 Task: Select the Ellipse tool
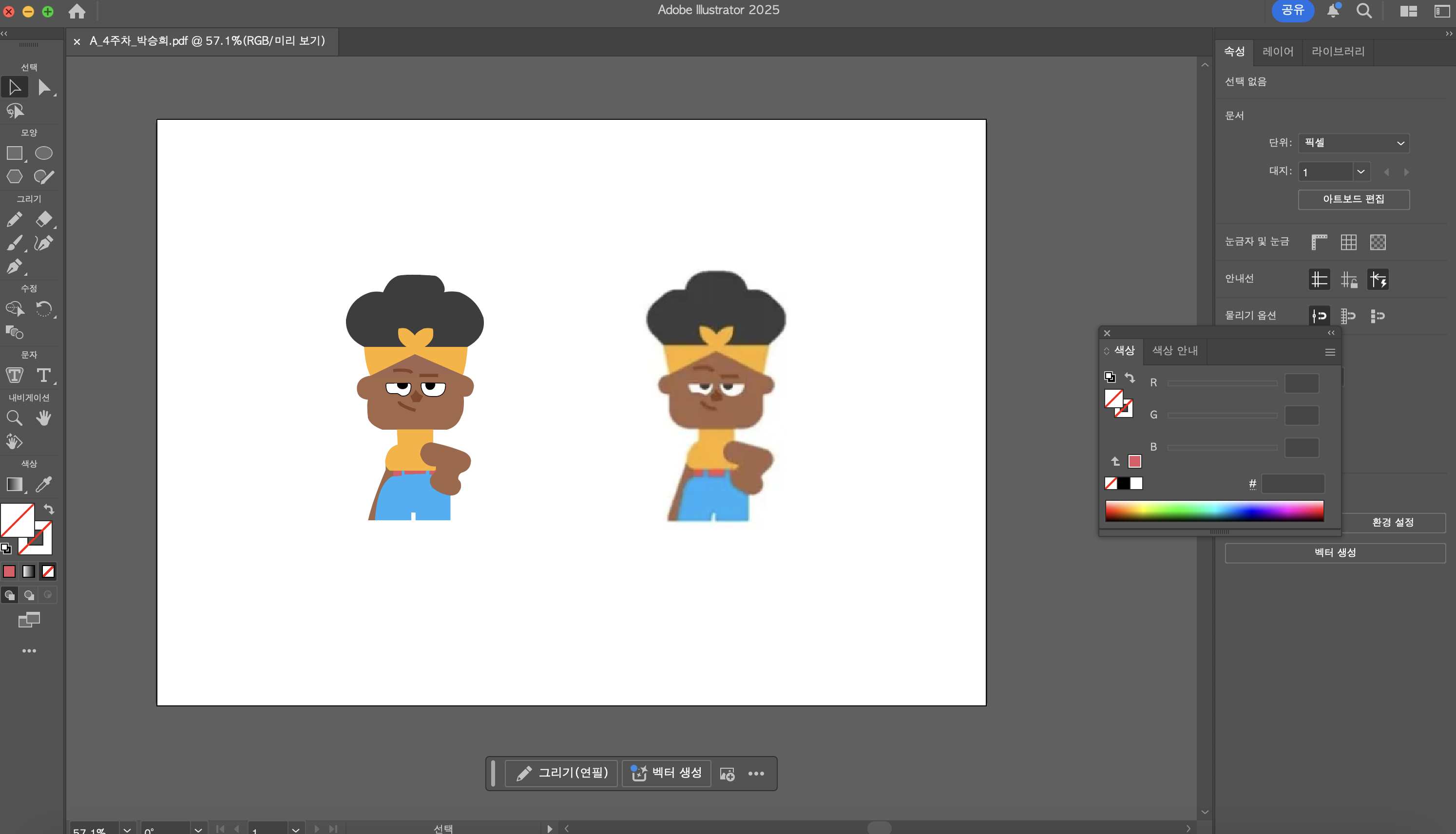pos(43,153)
